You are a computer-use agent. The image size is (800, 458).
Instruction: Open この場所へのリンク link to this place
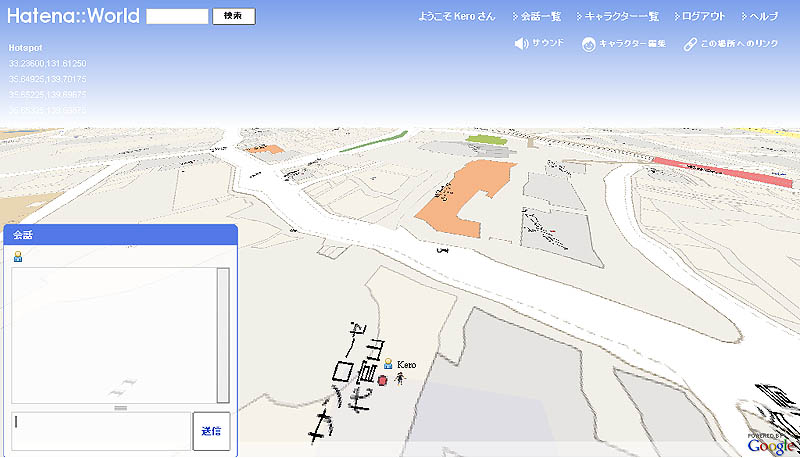[739, 44]
